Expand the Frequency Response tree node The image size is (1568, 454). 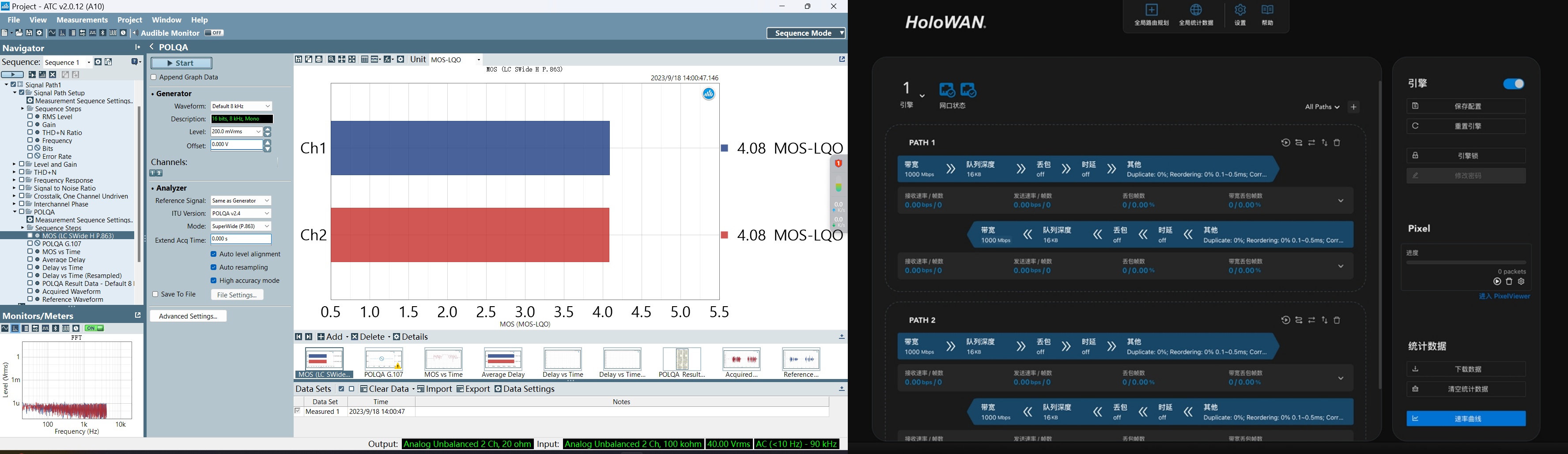point(14,181)
